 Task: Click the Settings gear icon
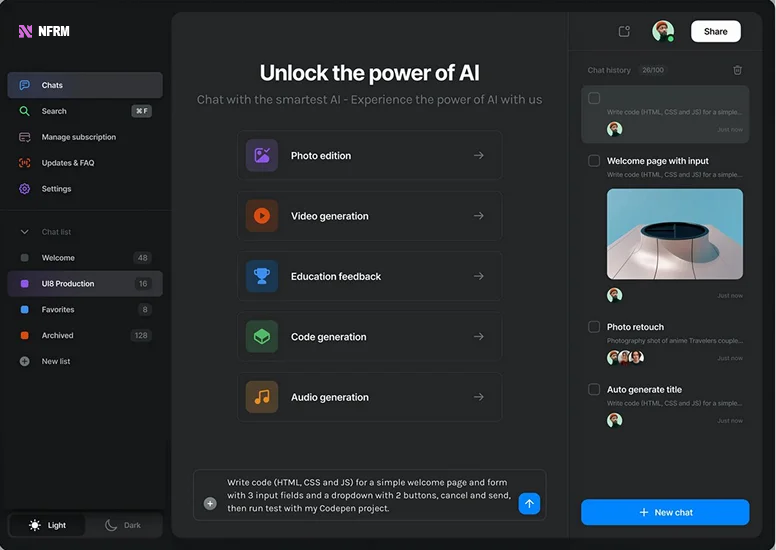click(x=24, y=189)
